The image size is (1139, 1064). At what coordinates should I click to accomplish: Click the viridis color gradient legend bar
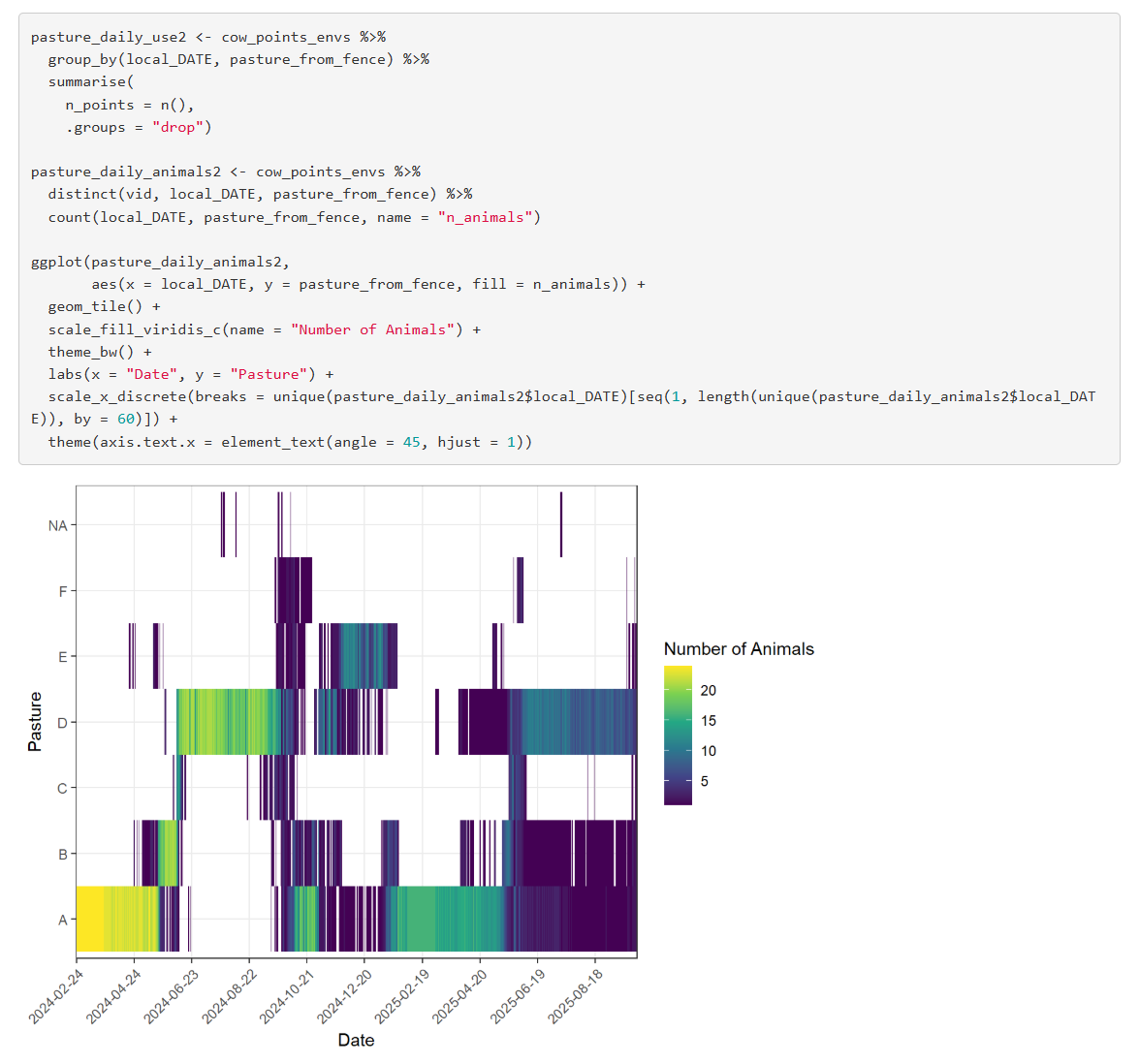click(x=678, y=735)
